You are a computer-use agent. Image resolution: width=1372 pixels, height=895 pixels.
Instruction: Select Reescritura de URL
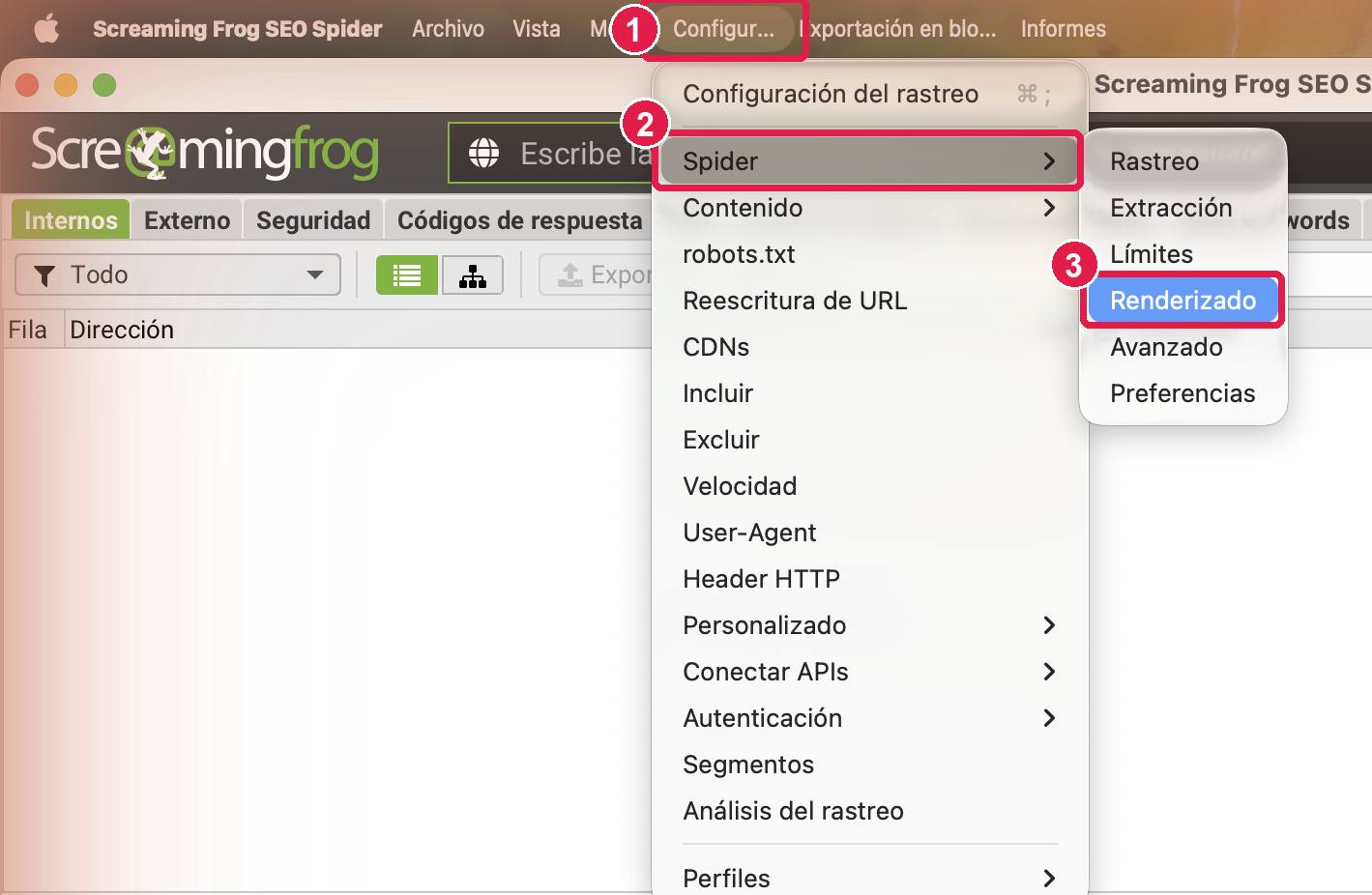point(869,301)
